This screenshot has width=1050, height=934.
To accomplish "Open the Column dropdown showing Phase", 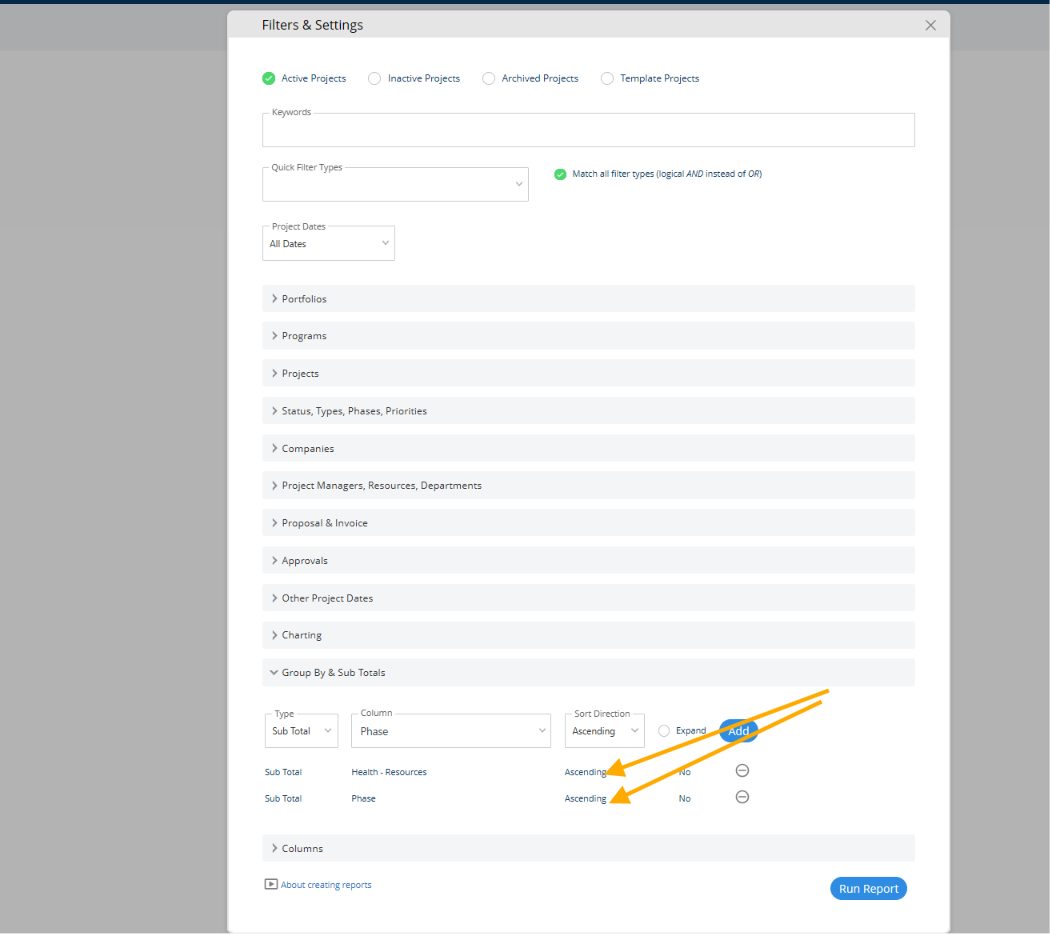I will pyautogui.click(x=451, y=730).
